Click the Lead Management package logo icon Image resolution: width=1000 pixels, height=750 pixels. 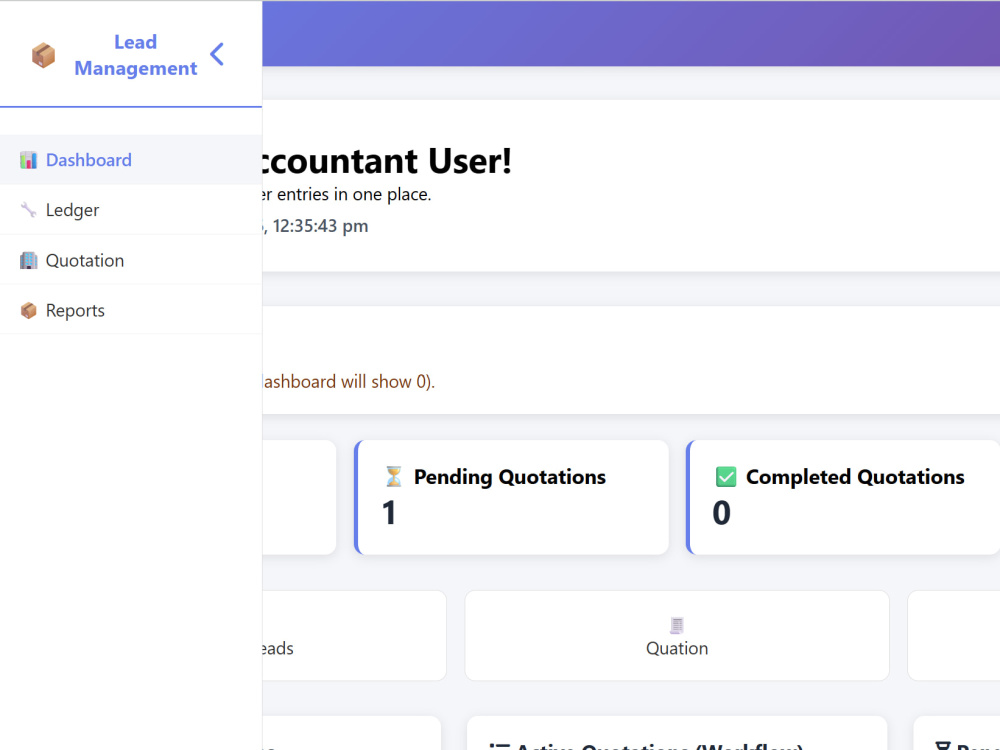point(43,55)
